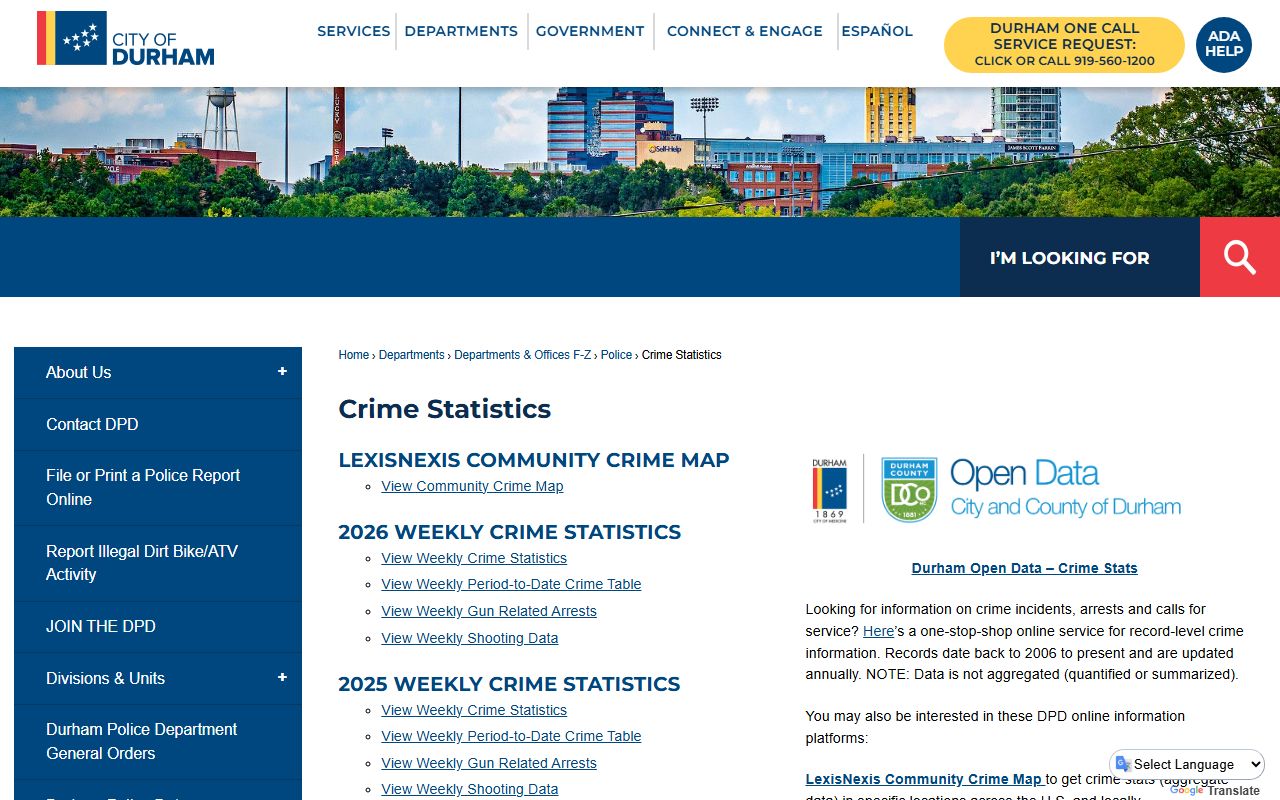Open 2025 Weekly Gun Related Arrests link

pos(489,763)
